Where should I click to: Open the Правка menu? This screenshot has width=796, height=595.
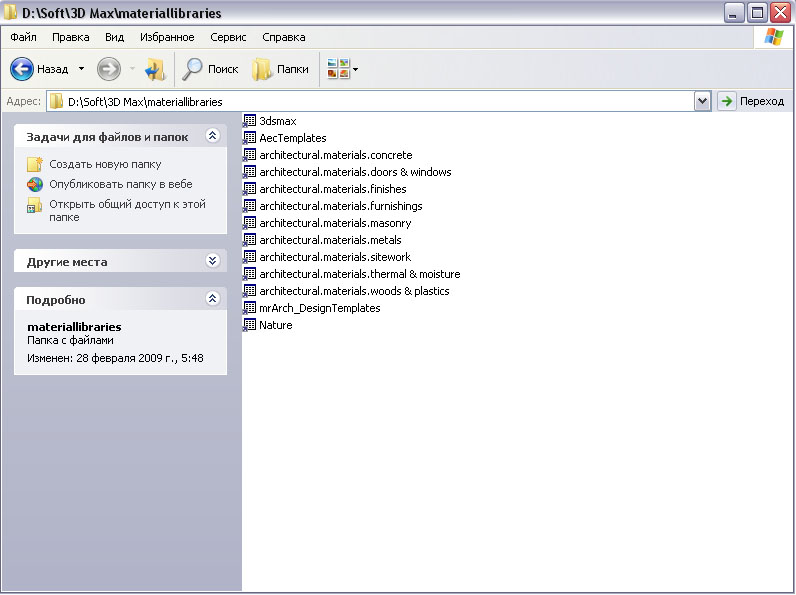click(x=71, y=37)
